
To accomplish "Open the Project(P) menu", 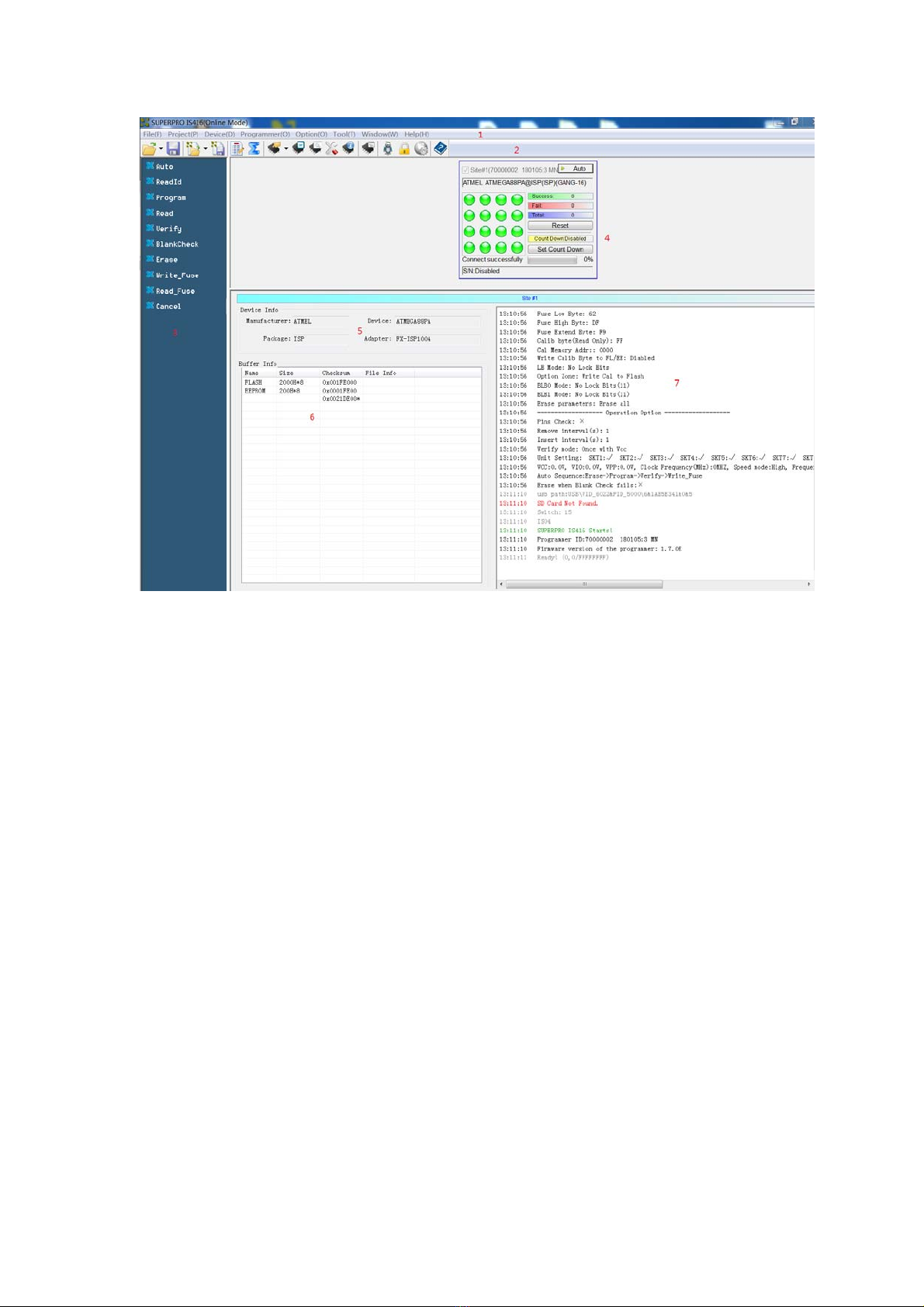I will click(183, 134).
